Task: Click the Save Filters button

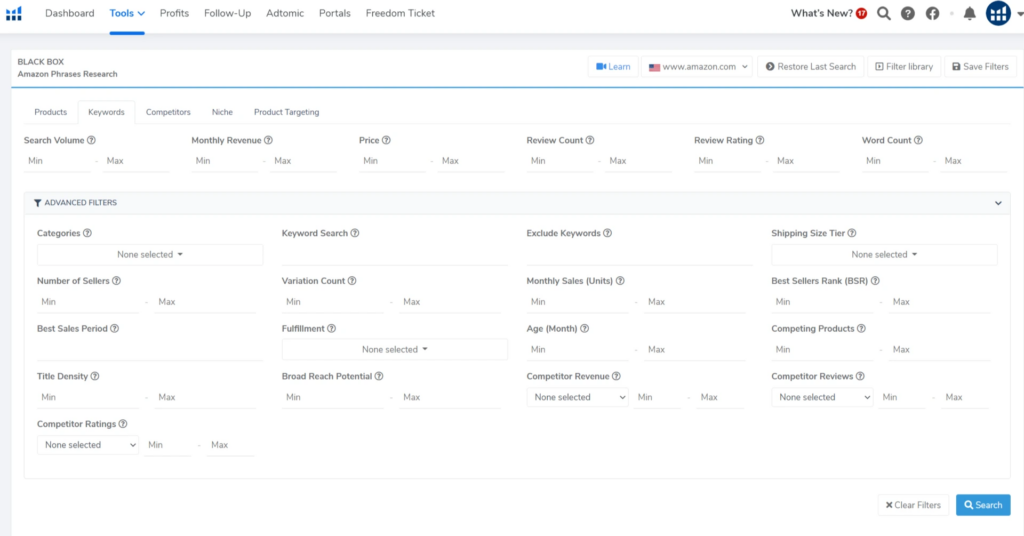Action: [x=980, y=67]
